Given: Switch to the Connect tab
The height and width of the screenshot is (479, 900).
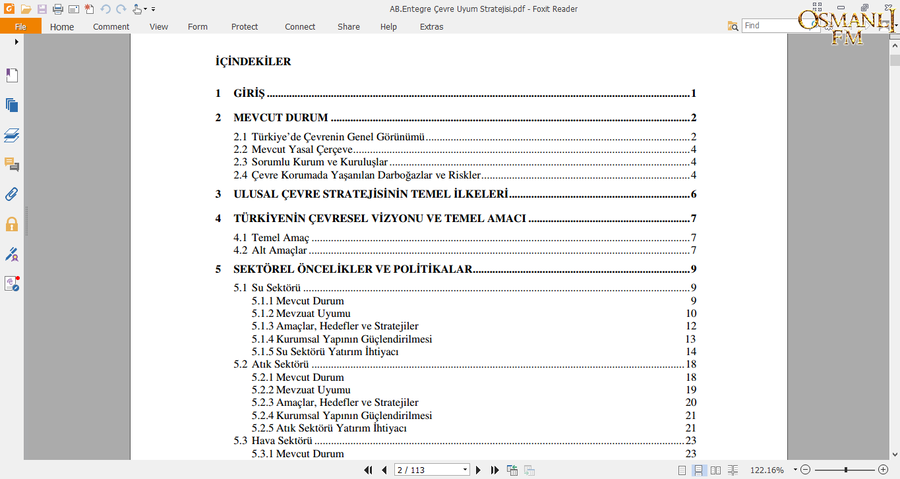Looking at the screenshot, I should pyautogui.click(x=300, y=26).
